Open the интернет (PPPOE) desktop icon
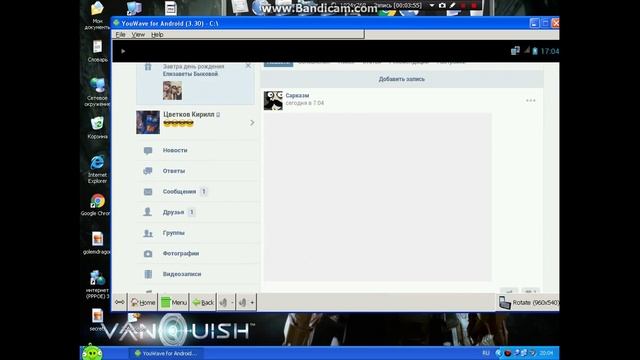Viewport: 640px width, 360px height. pos(97,284)
